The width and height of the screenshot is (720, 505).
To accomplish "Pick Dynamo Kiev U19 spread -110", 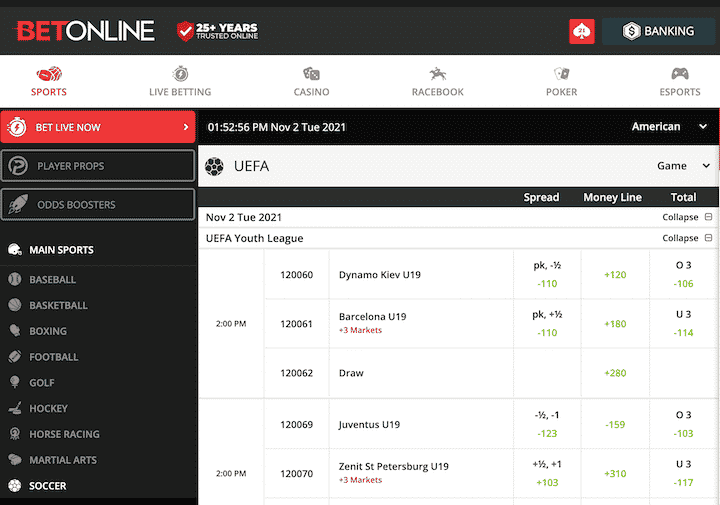I will click(547, 275).
